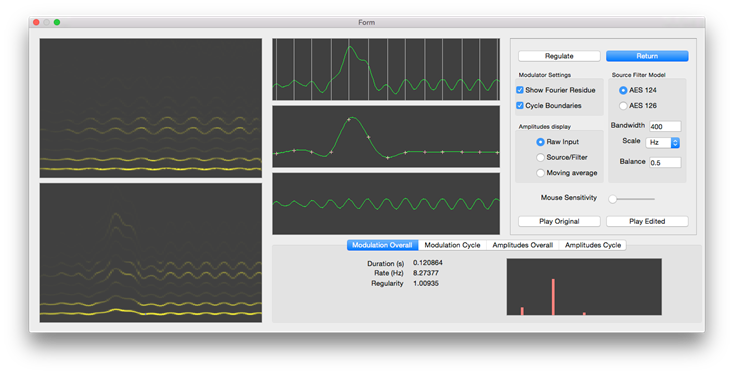734x374 pixels.
Task: Click the upper-left spectrogram panel
Action: pos(151,108)
